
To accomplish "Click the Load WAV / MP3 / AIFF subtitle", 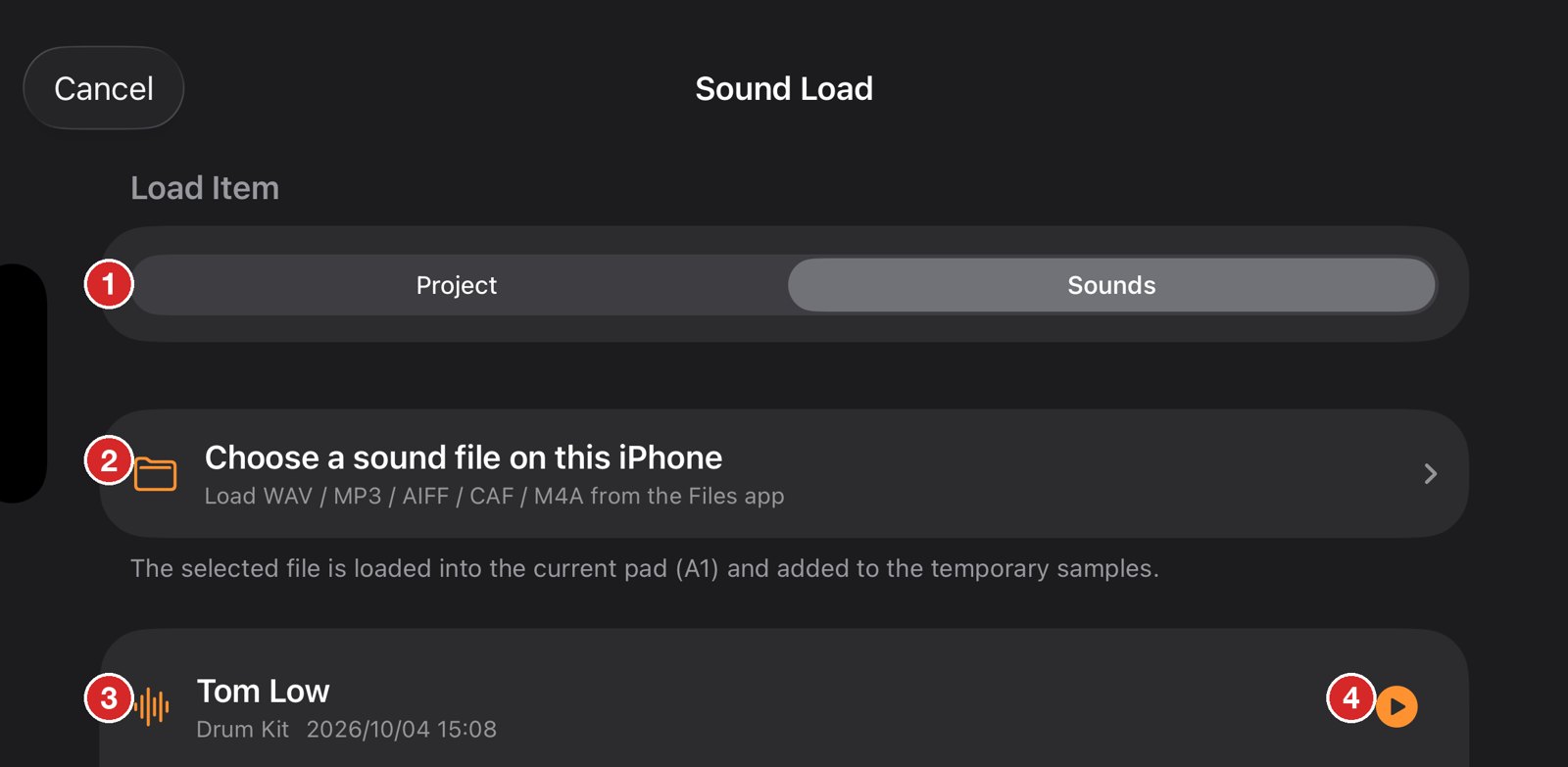I will click(x=494, y=496).
